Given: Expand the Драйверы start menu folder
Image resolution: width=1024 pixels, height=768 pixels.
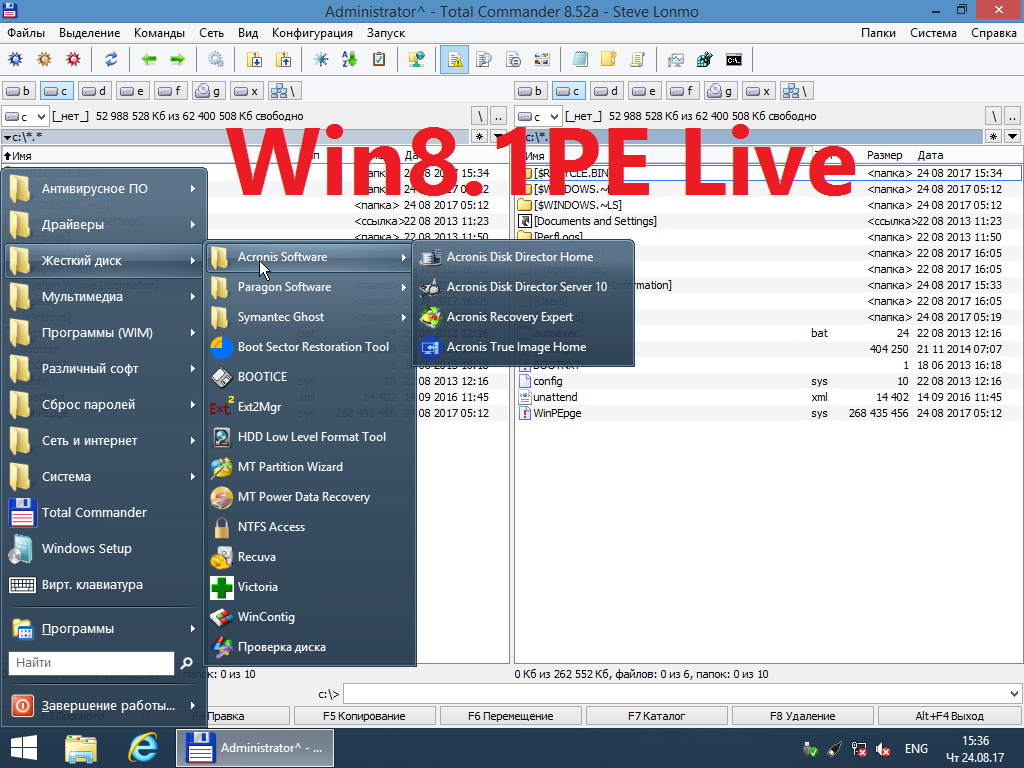Looking at the screenshot, I should [x=103, y=225].
